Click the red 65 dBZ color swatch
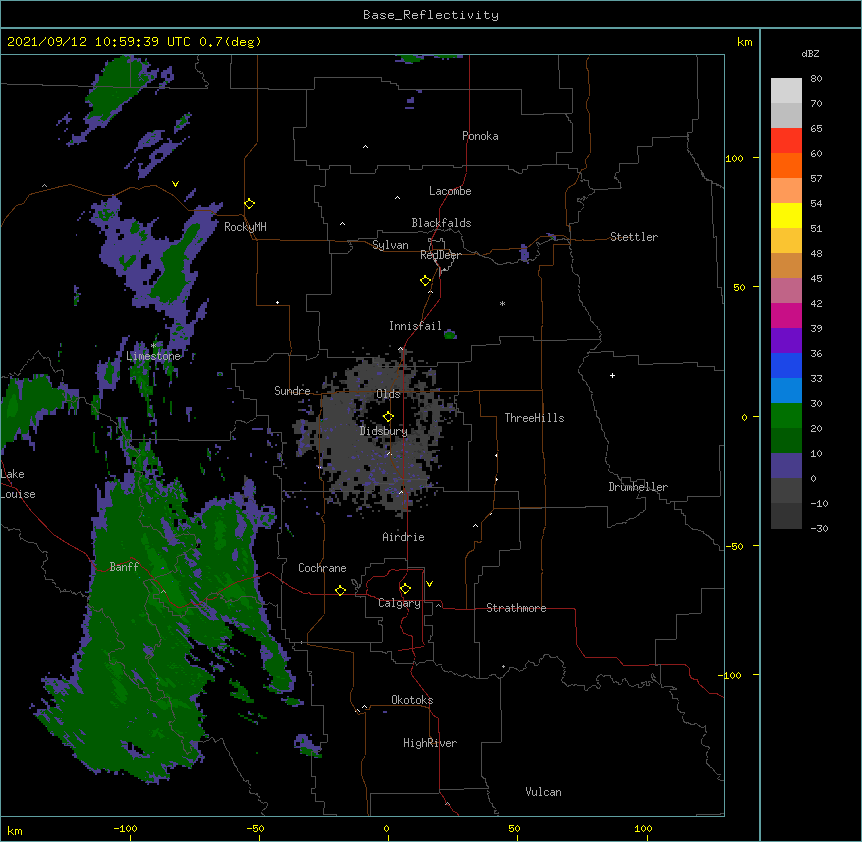 pos(786,140)
